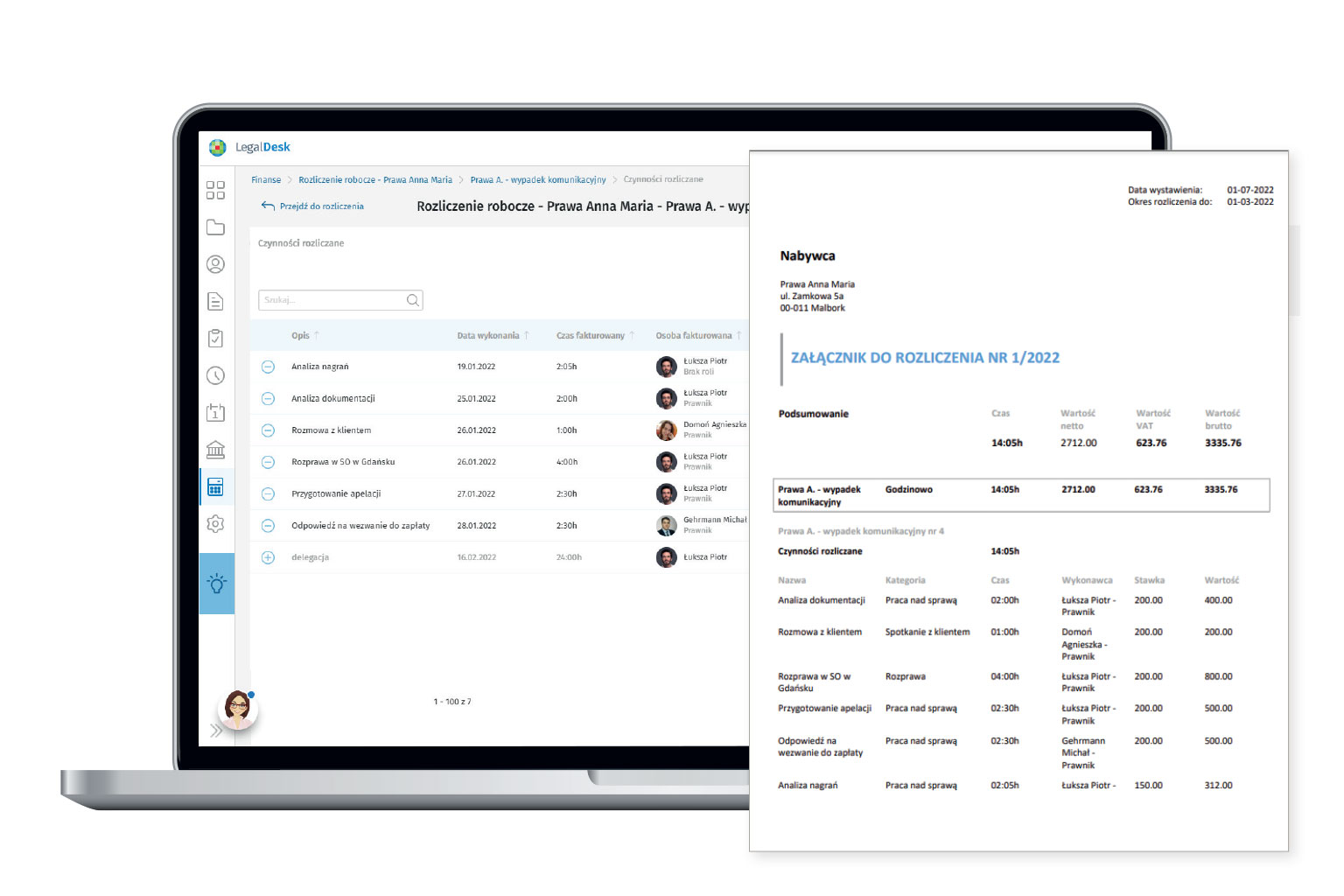
Task: Open the calendar icon in sidebar
Action: [x=215, y=412]
